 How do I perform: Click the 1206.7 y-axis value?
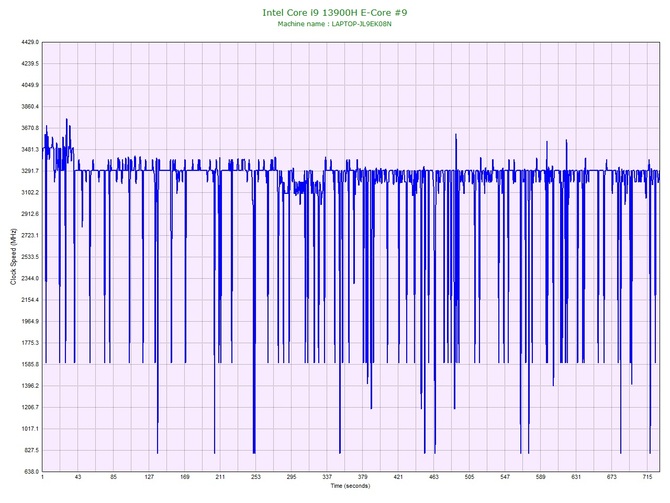tap(30, 407)
